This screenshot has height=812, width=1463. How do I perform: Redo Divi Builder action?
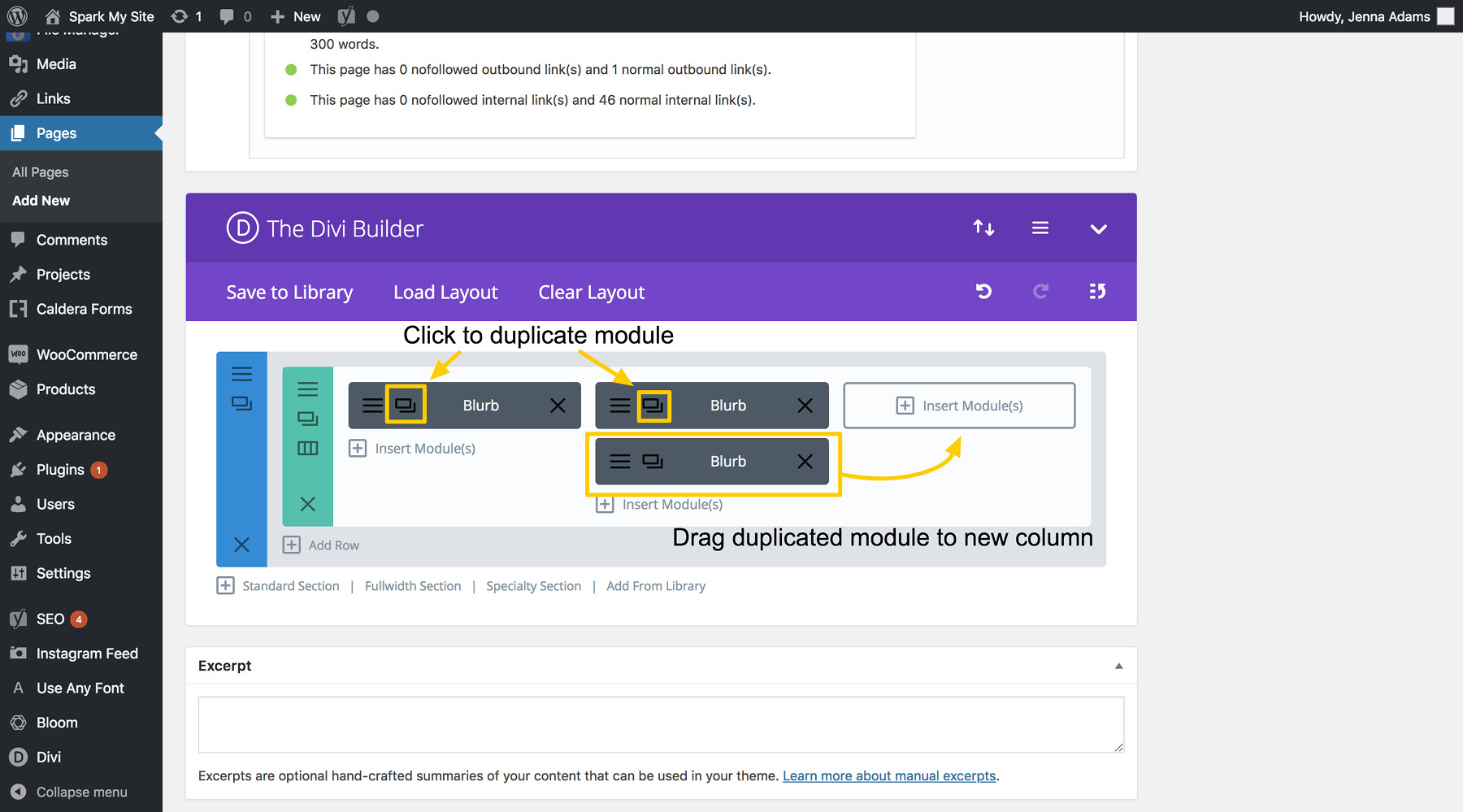(1040, 291)
